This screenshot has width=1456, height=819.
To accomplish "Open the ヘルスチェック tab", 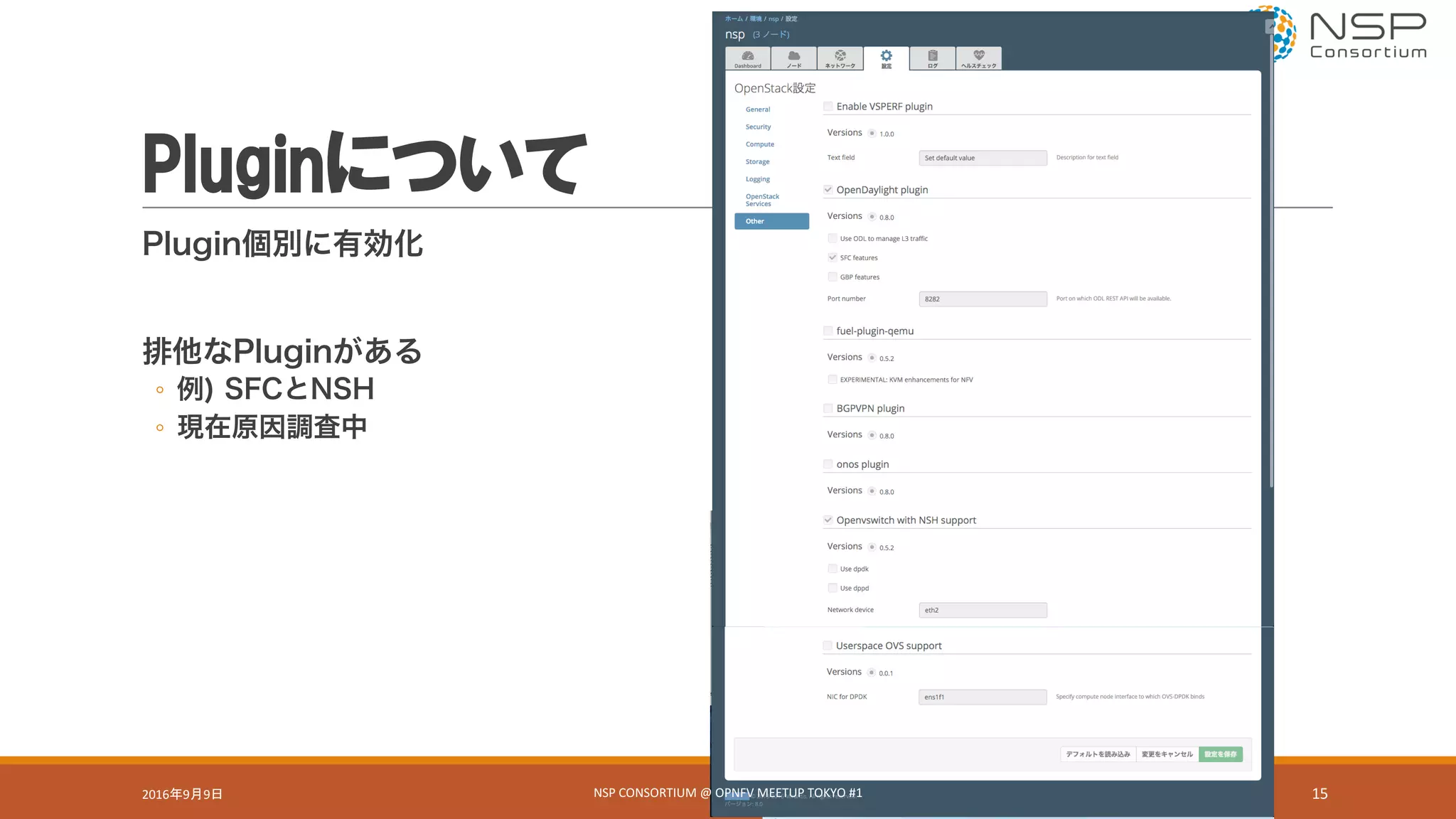I will coord(979,59).
